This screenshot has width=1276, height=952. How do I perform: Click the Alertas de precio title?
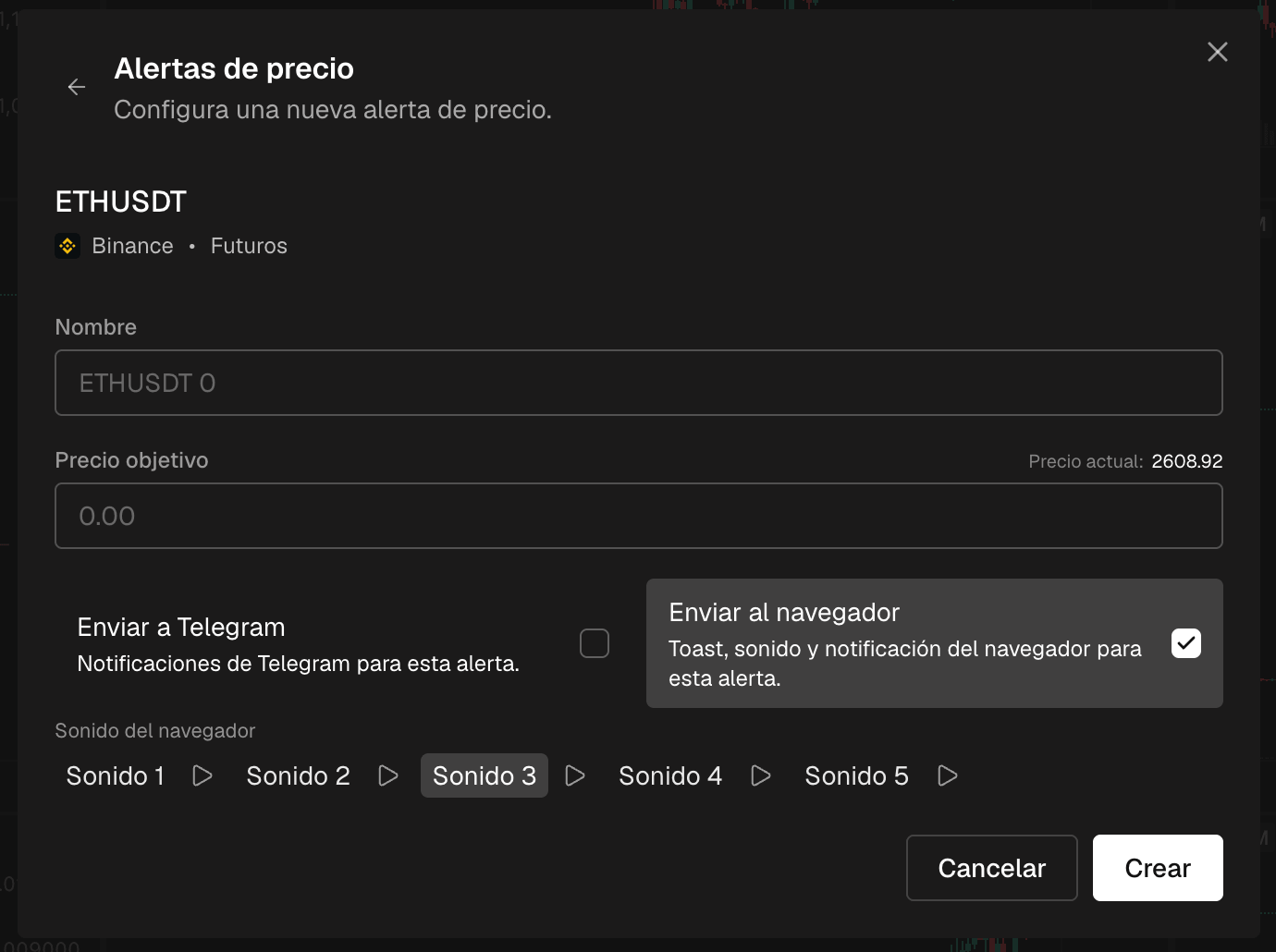point(234,68)
